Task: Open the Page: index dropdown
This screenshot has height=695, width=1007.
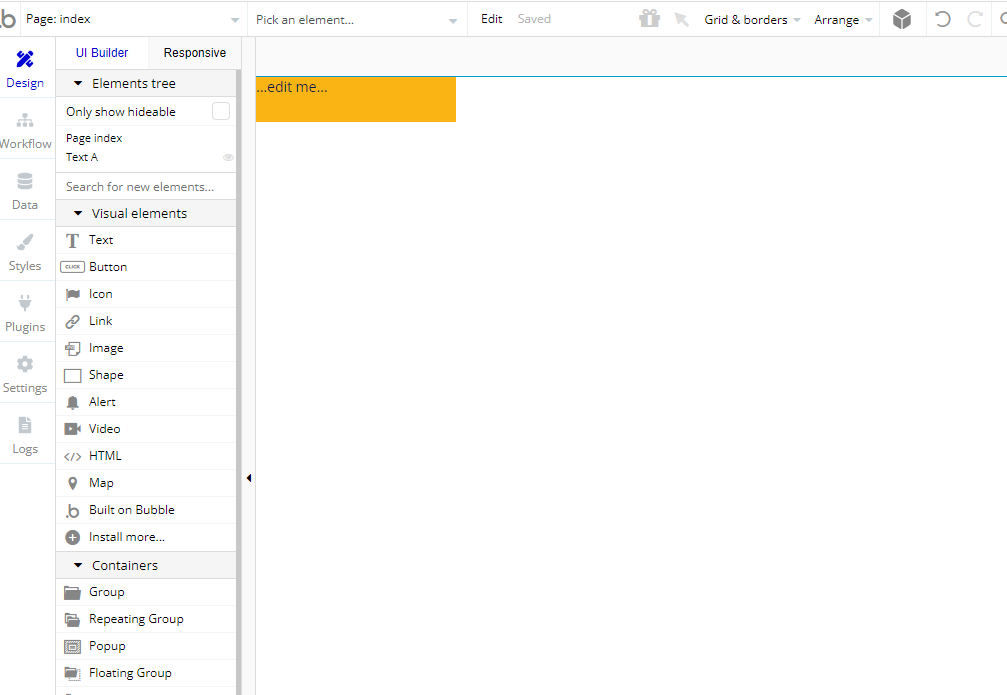Action: pos(133,19)
